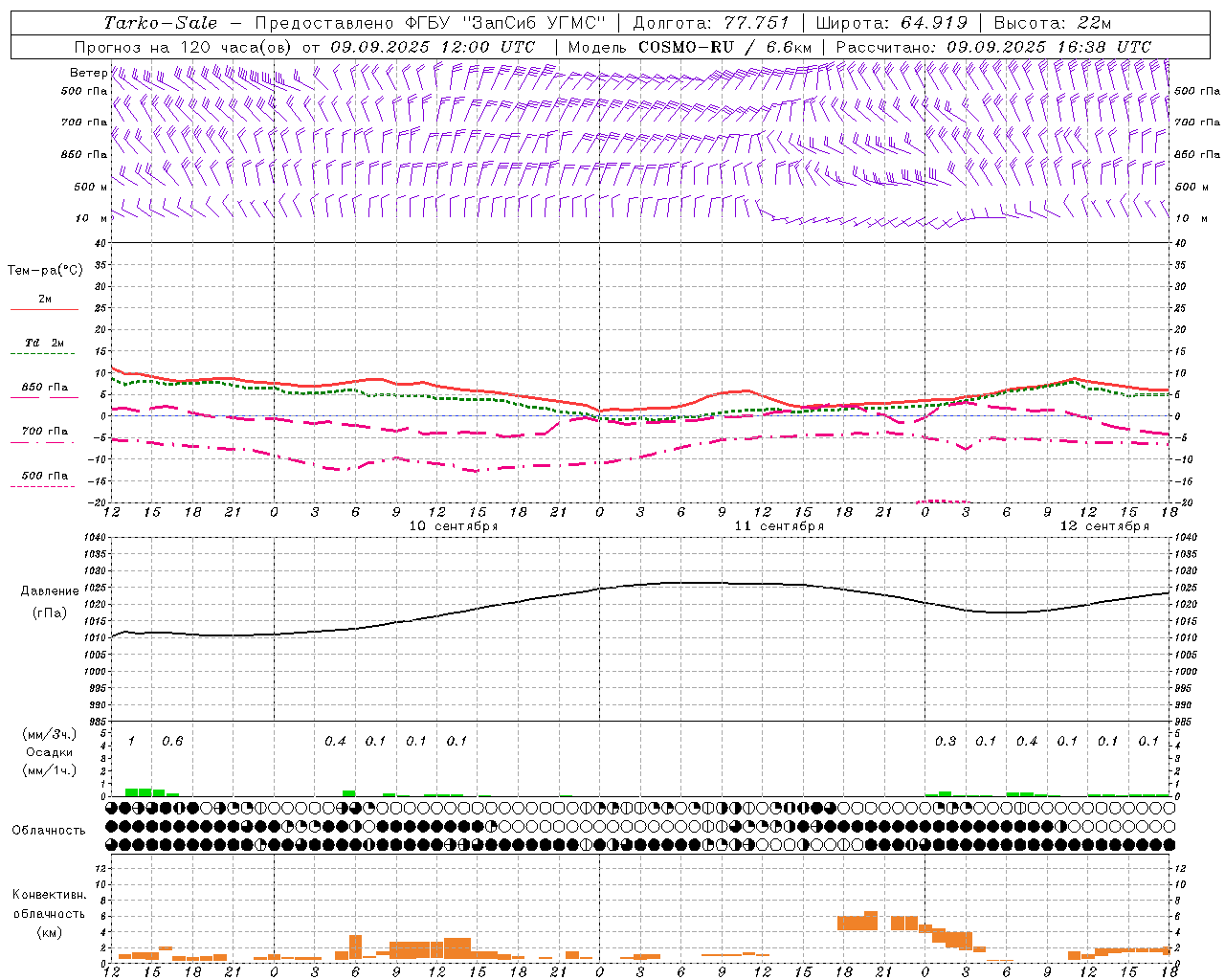Click the station name Tarko-Sale in the title
This screenshot has width=1225, height=980.
(161, 23)
